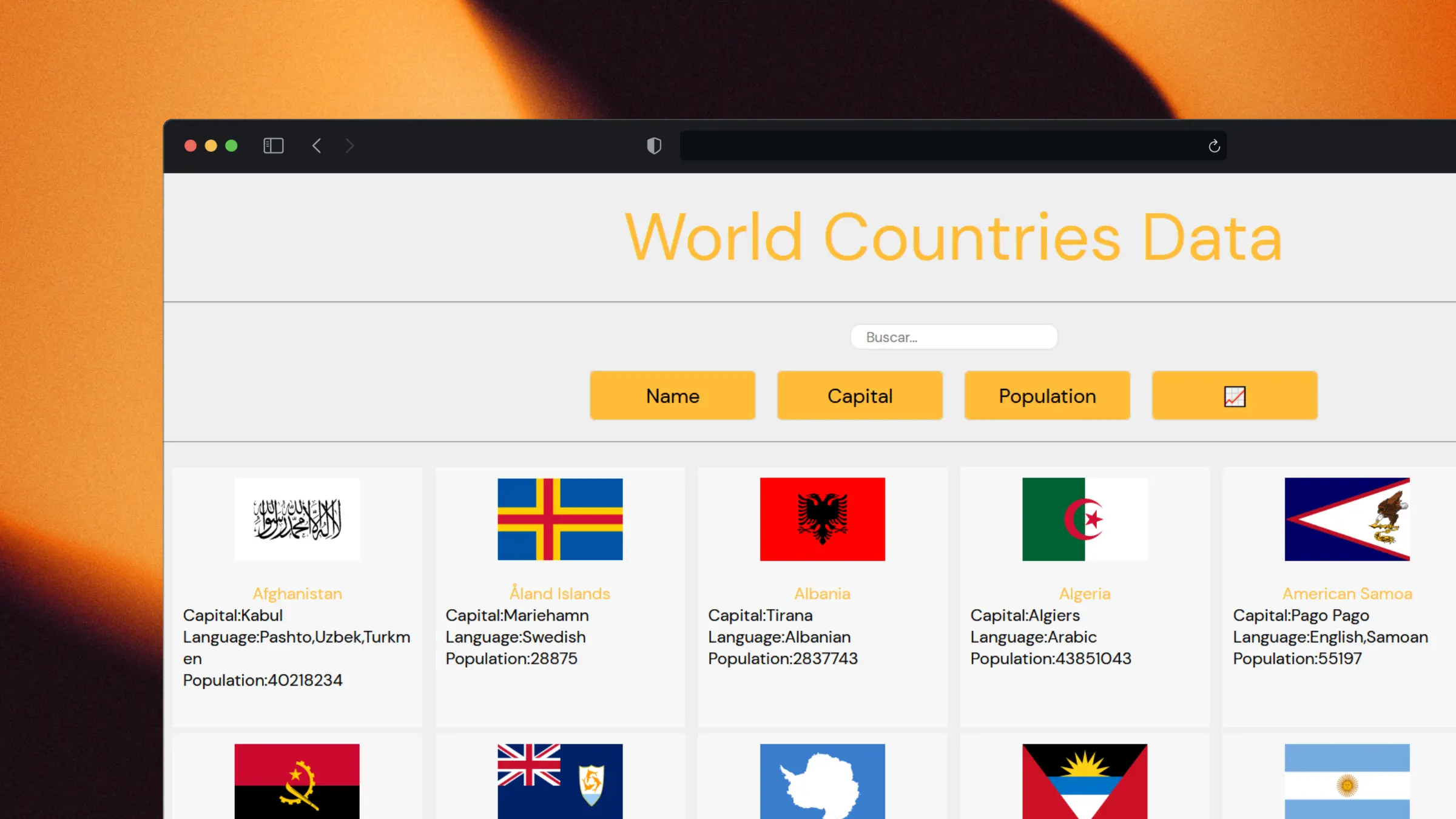
Task: Sort countries by Population
Action: coord(1046,395)
